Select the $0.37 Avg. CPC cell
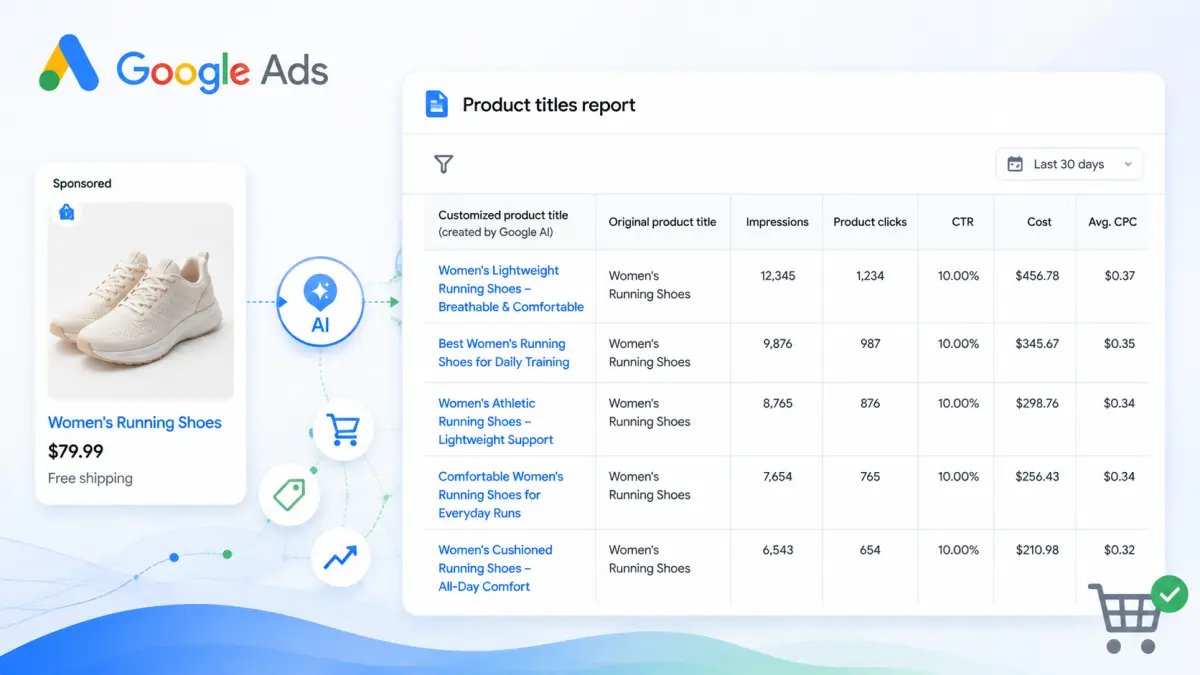1200x675 pixels. pos(1119,275)
